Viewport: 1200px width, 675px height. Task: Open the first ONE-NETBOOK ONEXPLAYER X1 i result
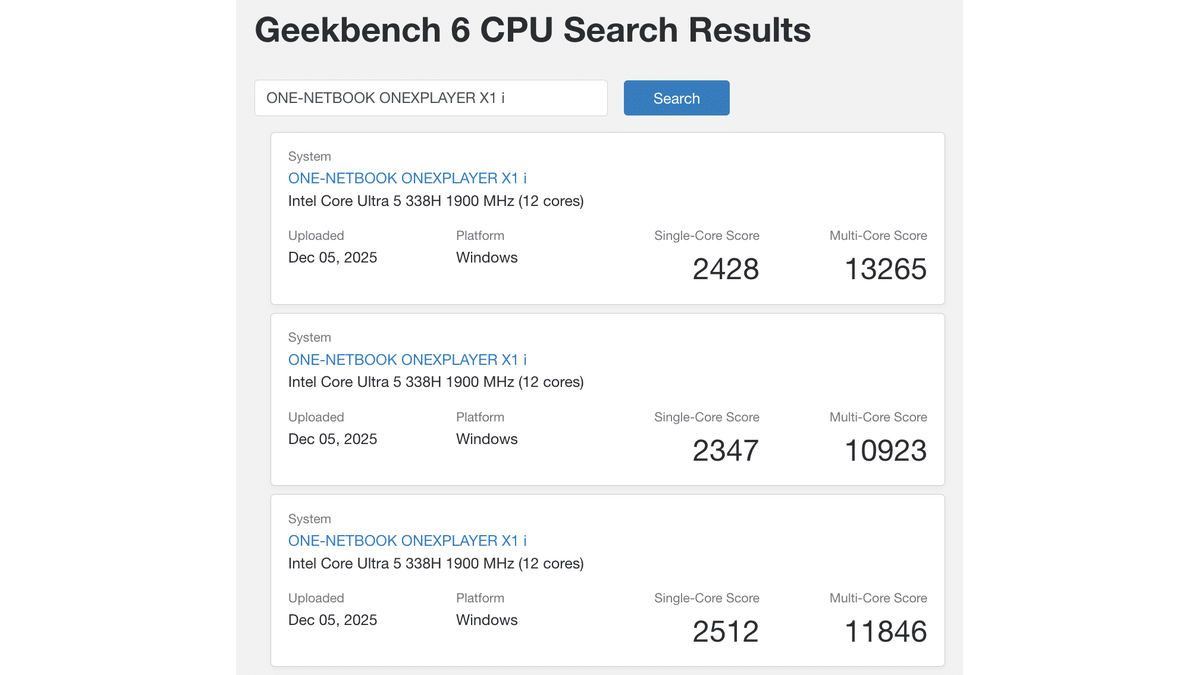pyautogui.click(x=407, y=178)
